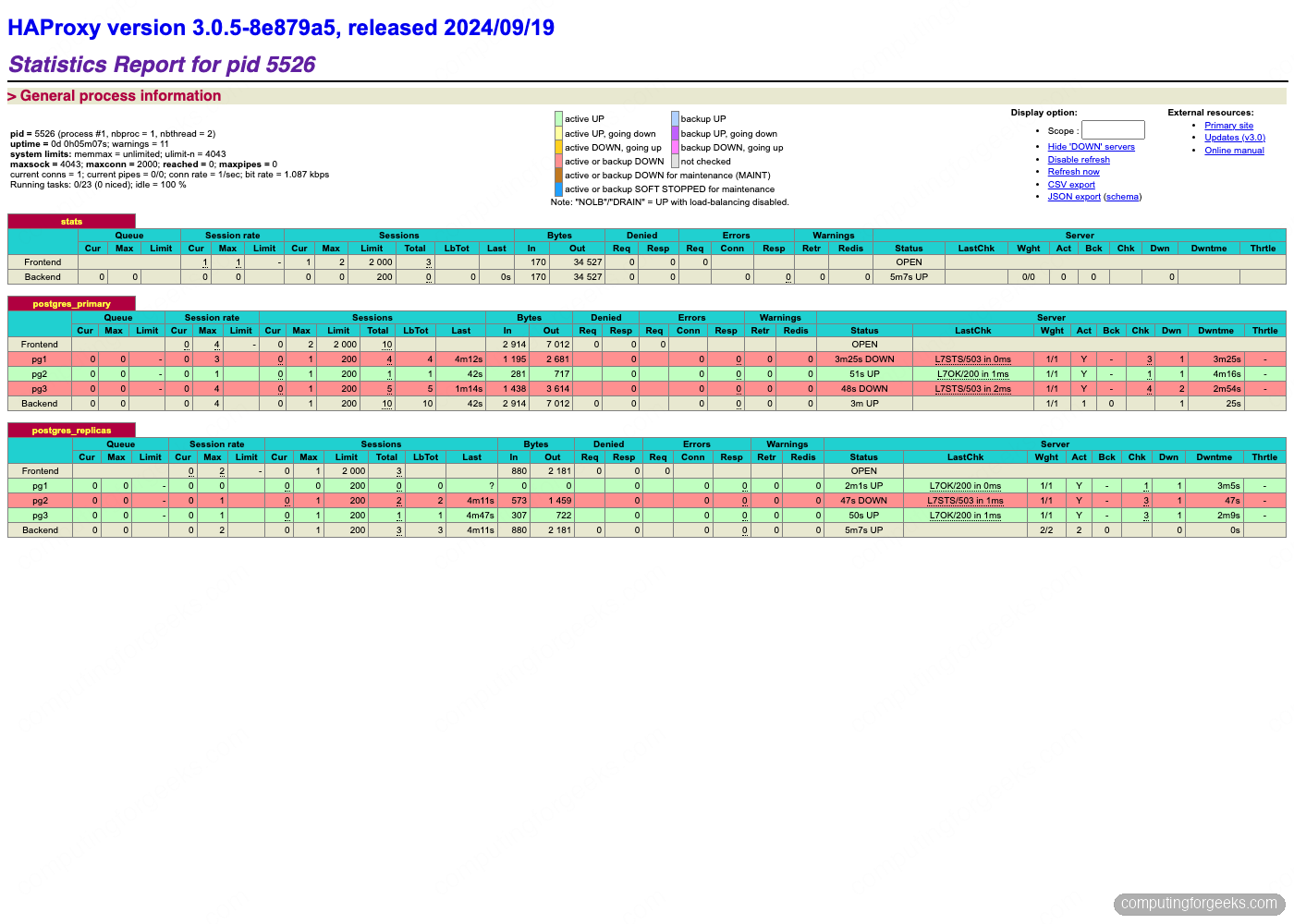Click '5m7s UP' status in stats Backend
Screen dimensions: 1294x924
909,277
